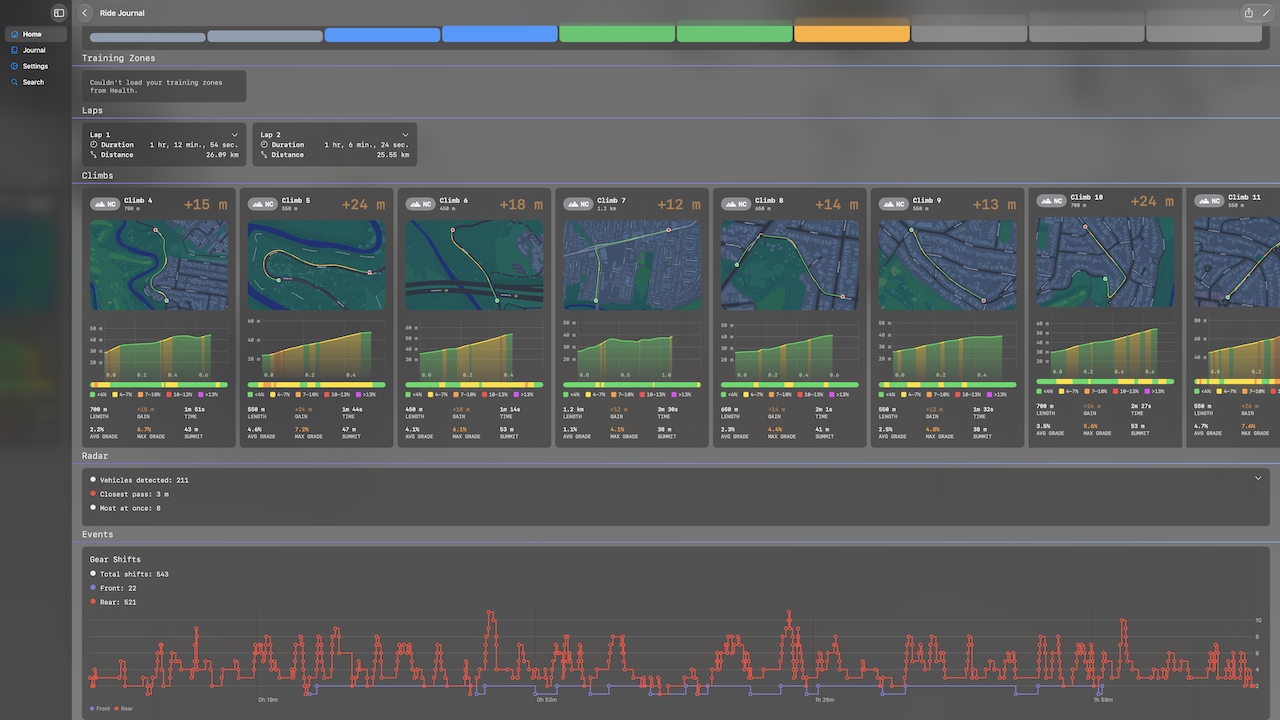The image size is (1280, 720).
Task: Click the NC category badge on Climb 4
Action: pyautogui.click(x=105, y=204)
